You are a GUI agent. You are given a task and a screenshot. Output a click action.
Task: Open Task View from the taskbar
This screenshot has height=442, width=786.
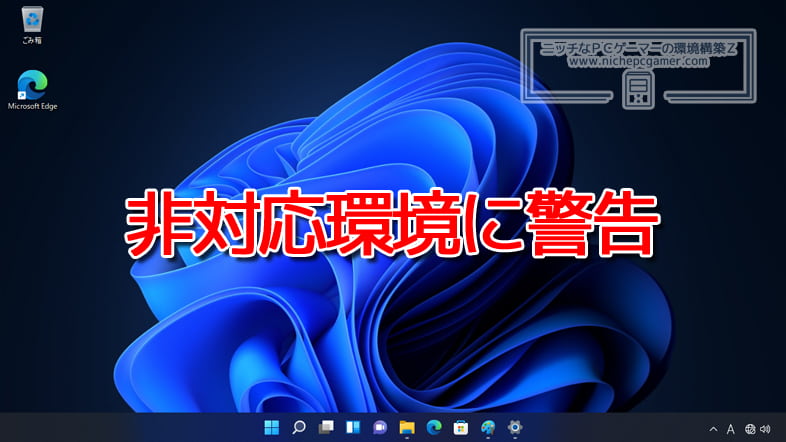click(325, 428)
